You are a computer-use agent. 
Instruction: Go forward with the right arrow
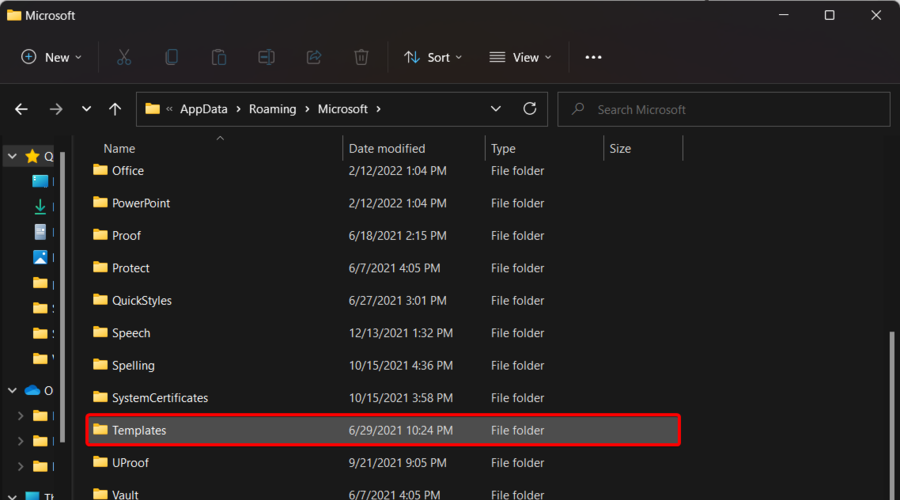click(56, 109)
